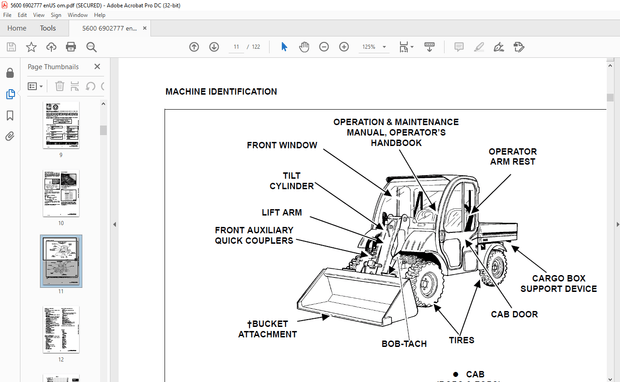
Task: Upload the file with the cloud arrow icon
Action: point(51,47)
